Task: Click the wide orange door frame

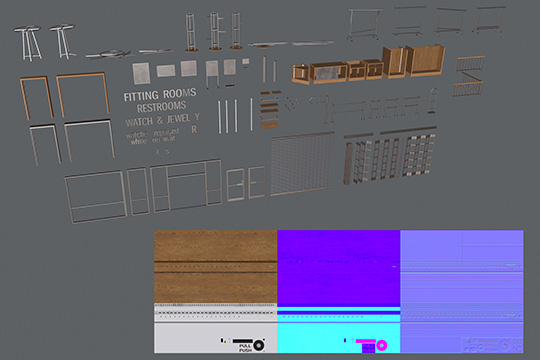Action: click(83, 95)
